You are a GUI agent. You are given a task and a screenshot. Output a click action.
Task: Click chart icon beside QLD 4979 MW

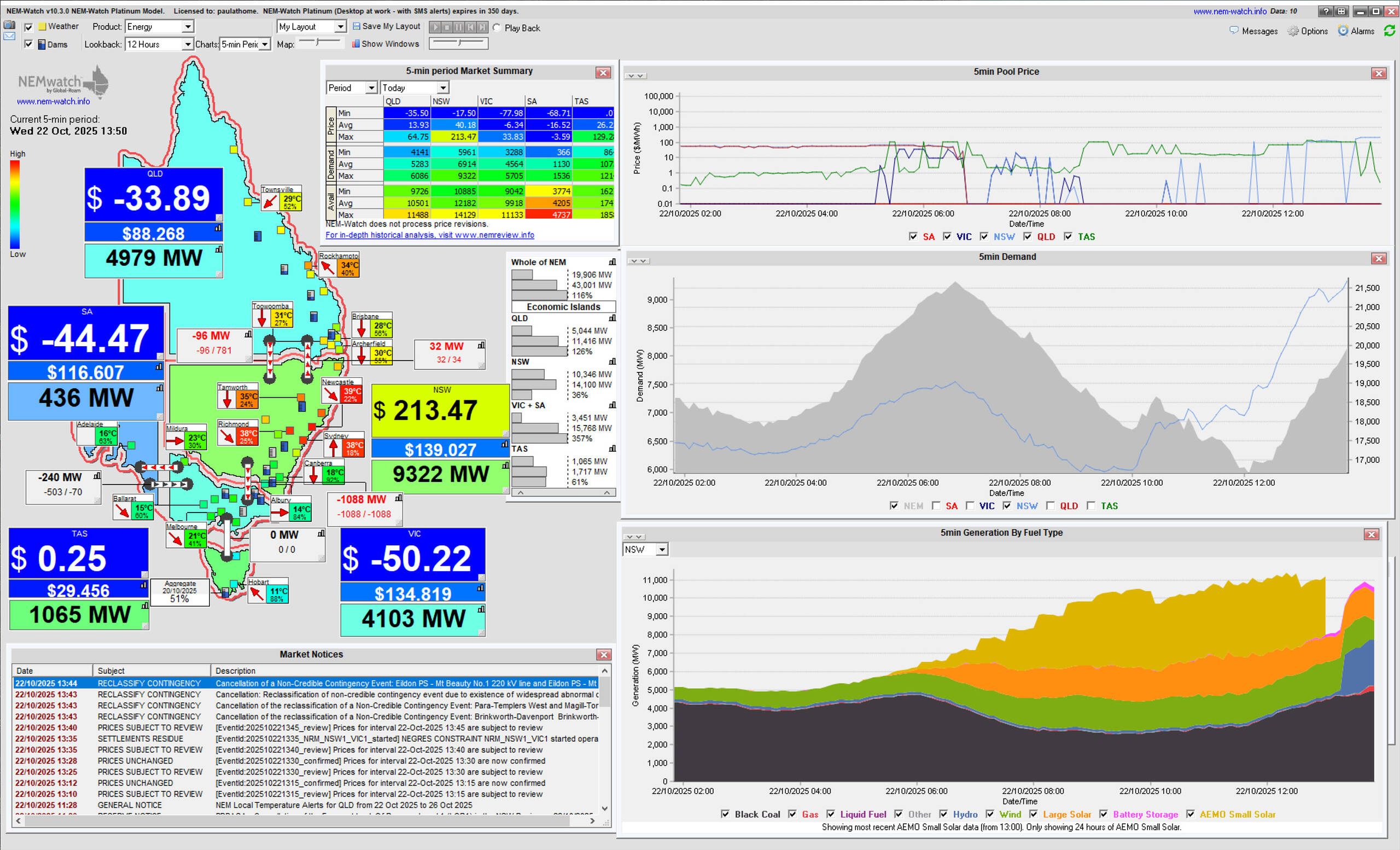[x=219, y=249]
